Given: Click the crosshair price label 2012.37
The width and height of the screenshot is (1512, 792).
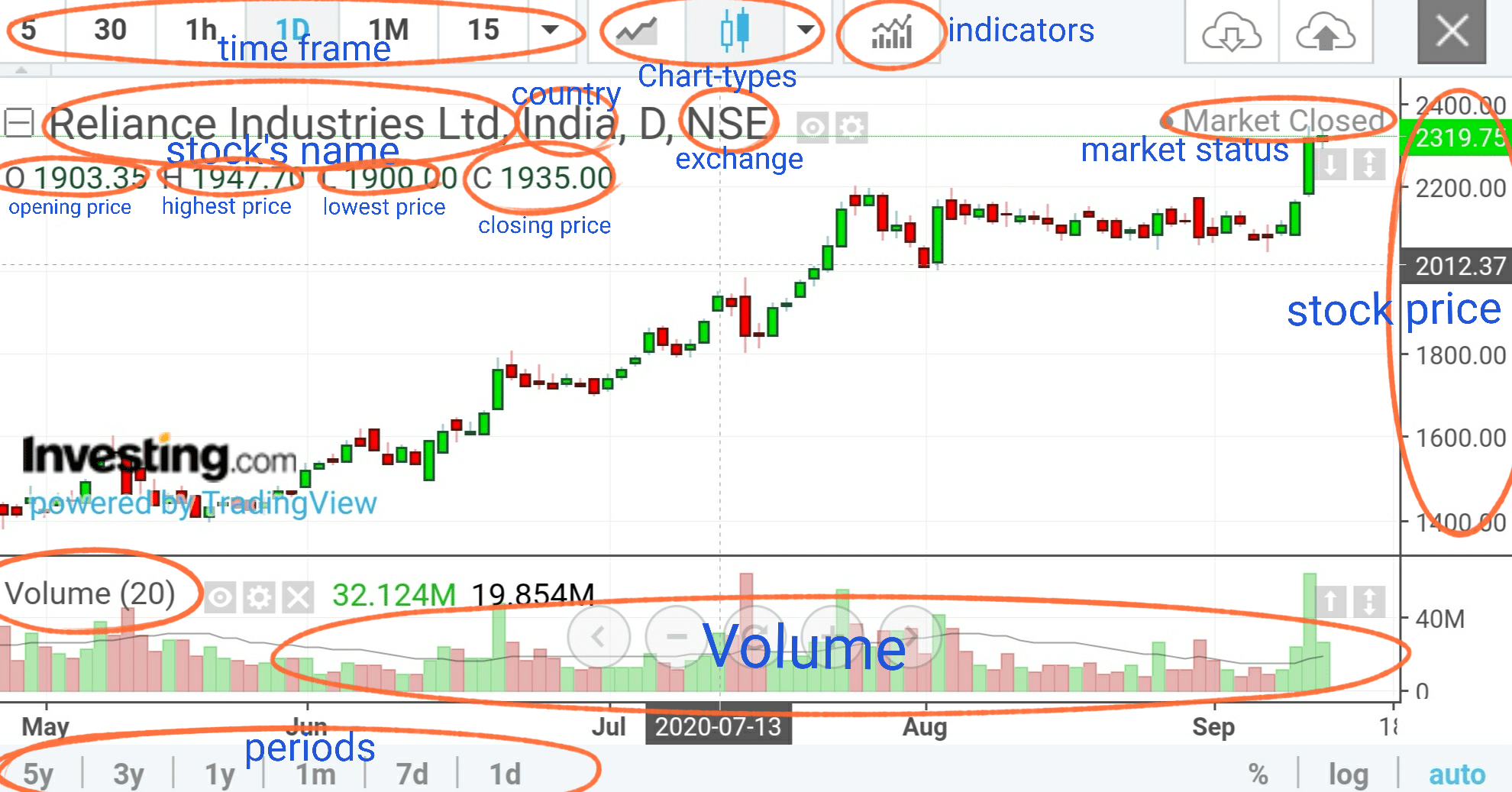Looking at the screenshot, I should 1455,266.
